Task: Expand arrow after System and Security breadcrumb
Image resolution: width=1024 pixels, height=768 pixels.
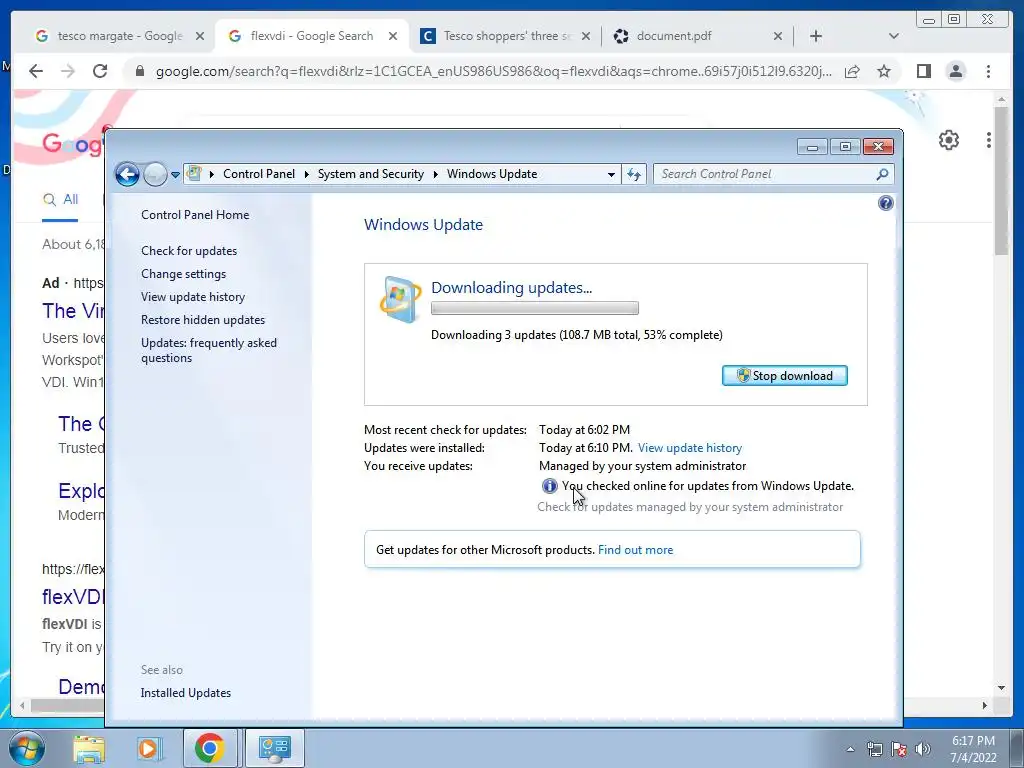Action: [x=435, y=174]
